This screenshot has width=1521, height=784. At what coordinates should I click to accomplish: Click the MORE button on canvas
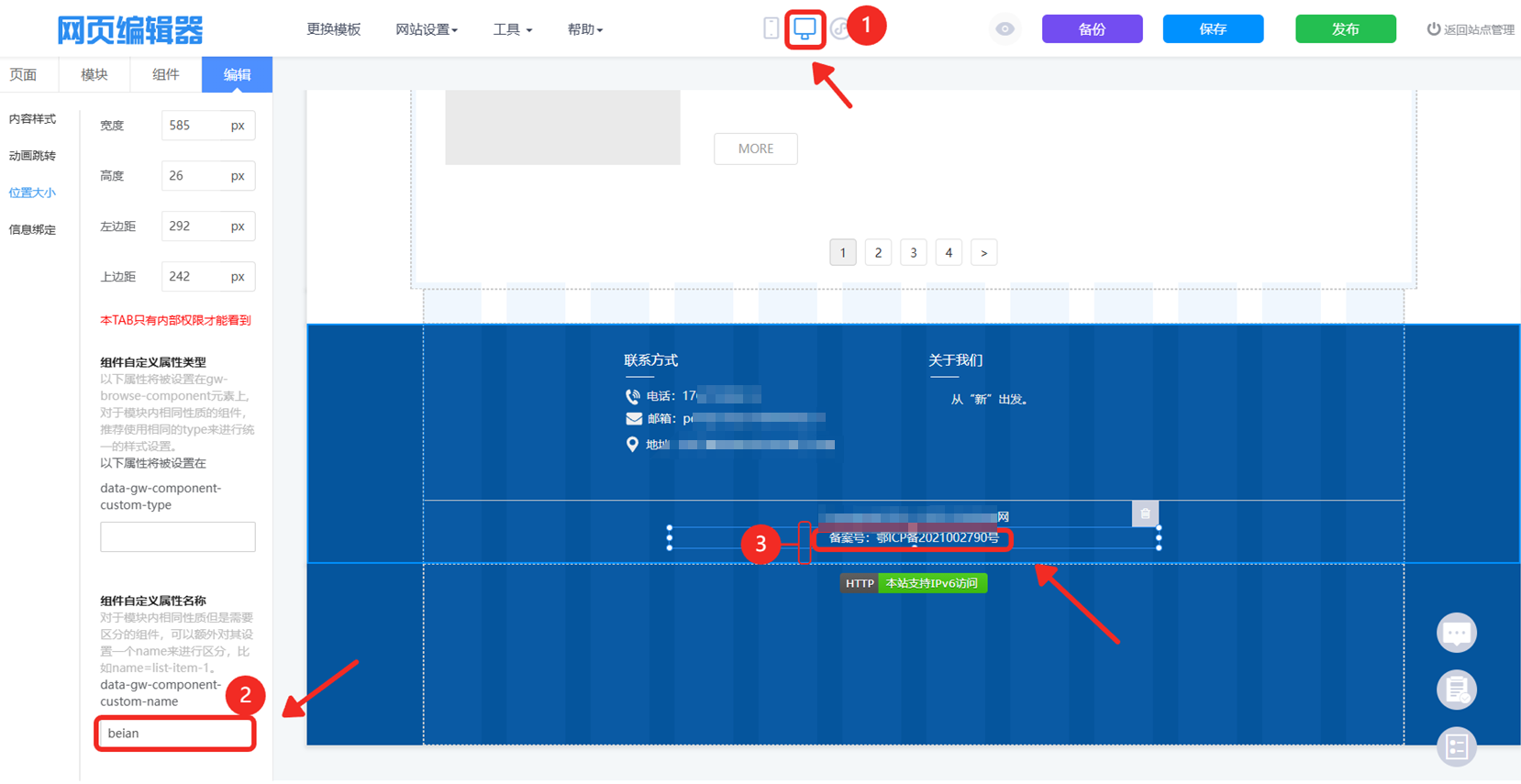(x=756, y=149)
